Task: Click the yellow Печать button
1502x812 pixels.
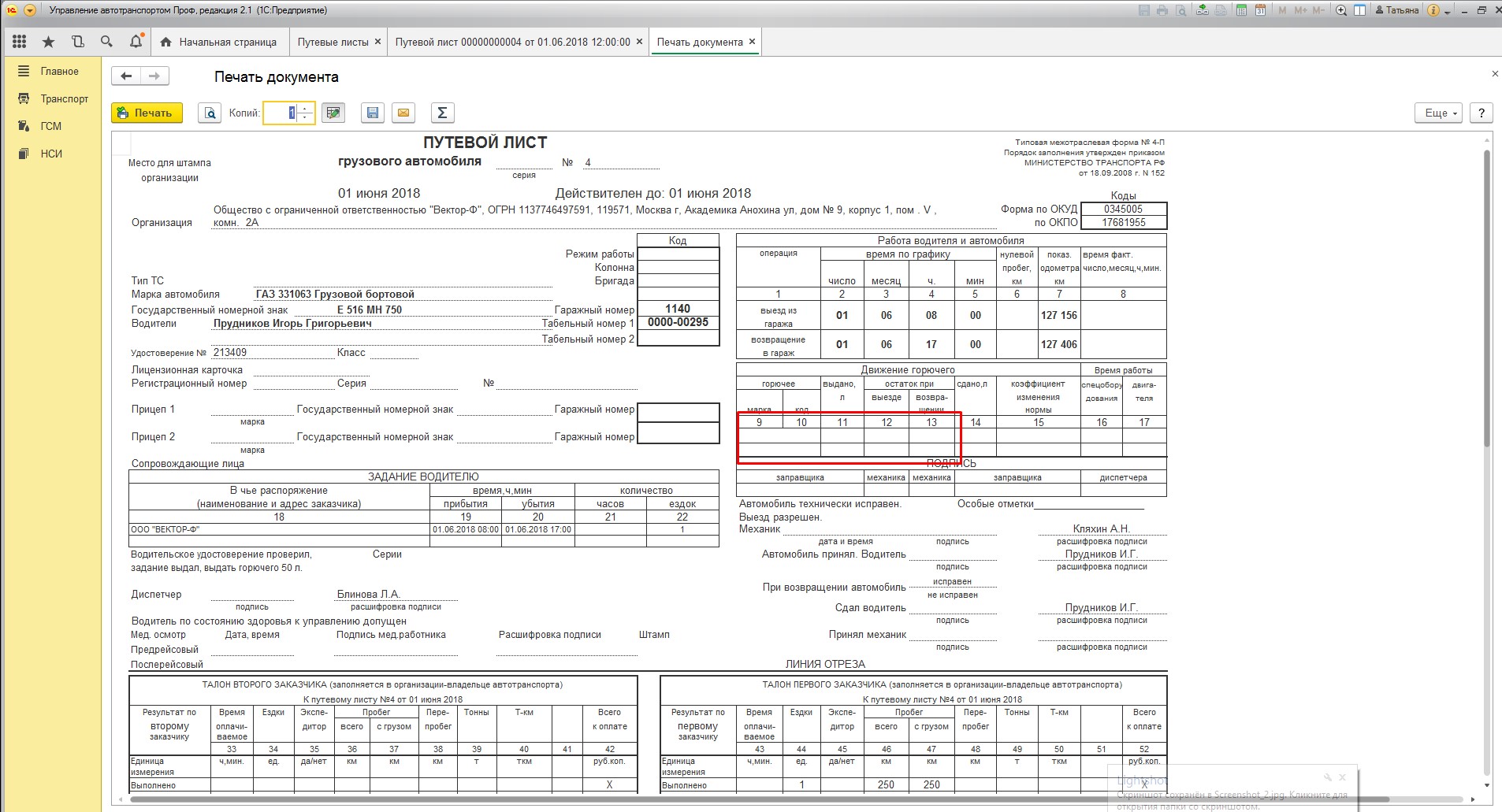Action: (147, 113)
